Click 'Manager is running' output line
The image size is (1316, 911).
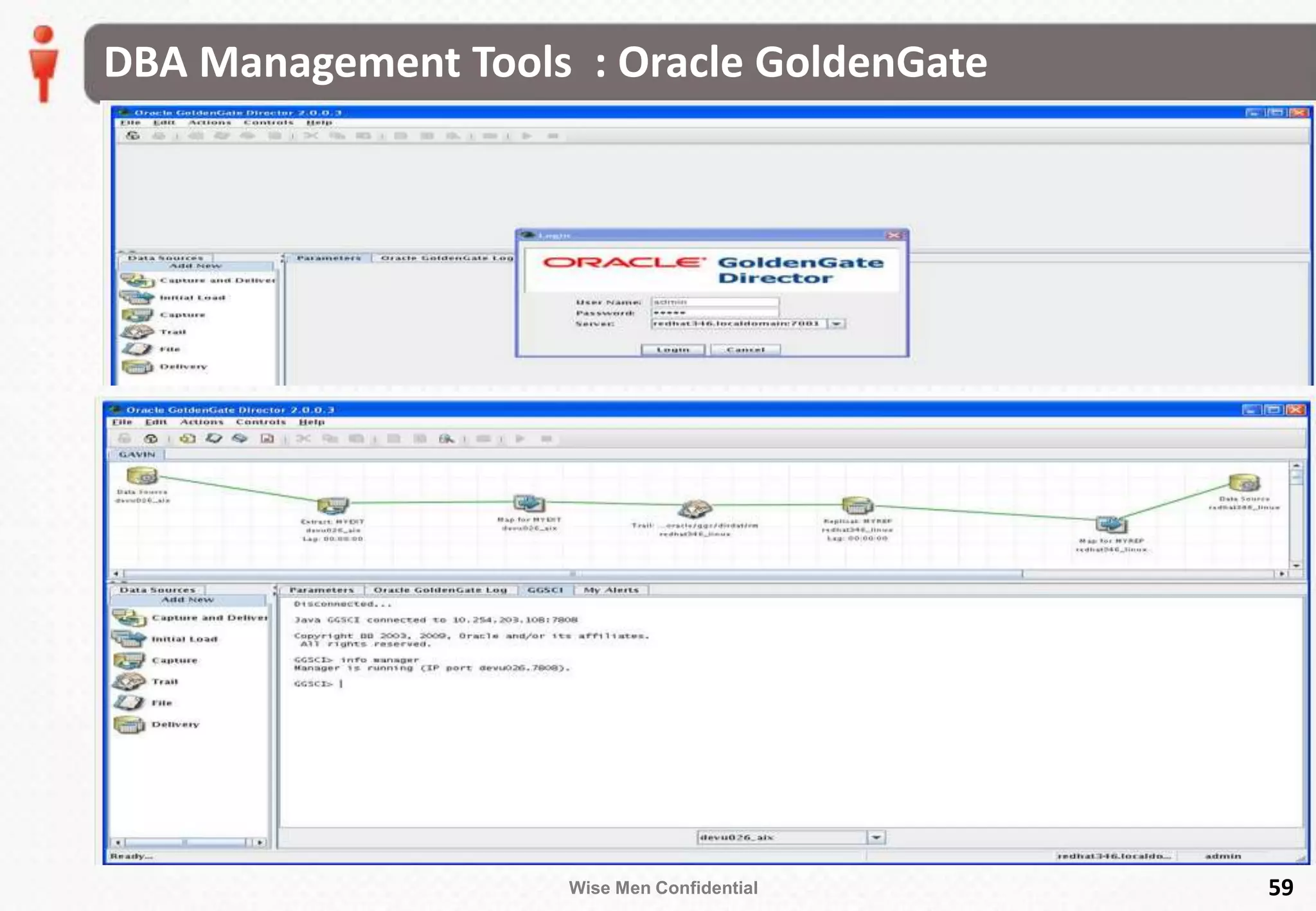(x=432, y=668)
